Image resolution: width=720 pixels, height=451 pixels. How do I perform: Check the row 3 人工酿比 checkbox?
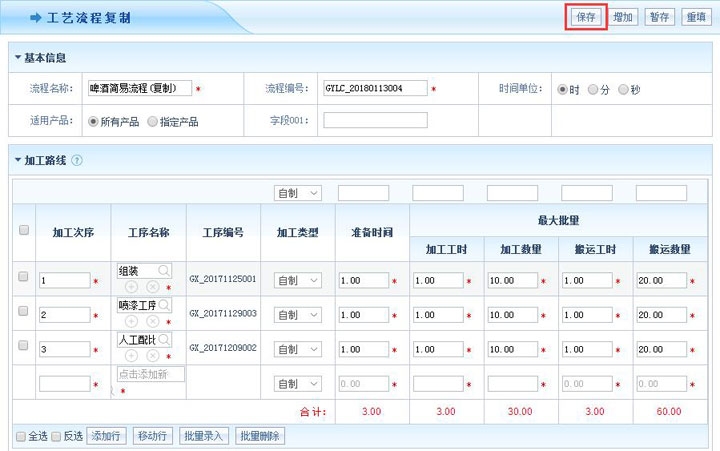[x=23, y=345]
